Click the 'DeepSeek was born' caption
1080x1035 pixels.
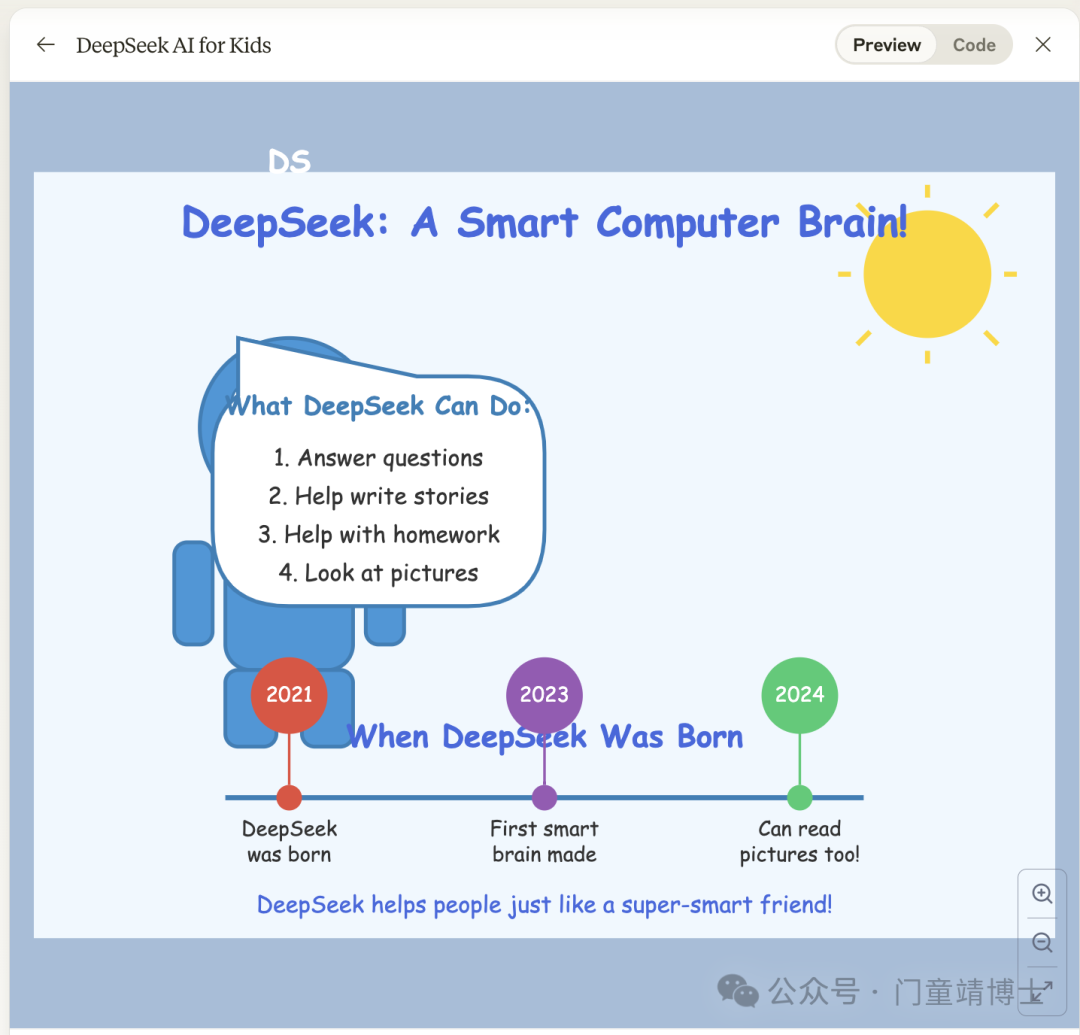coord(289,841)
